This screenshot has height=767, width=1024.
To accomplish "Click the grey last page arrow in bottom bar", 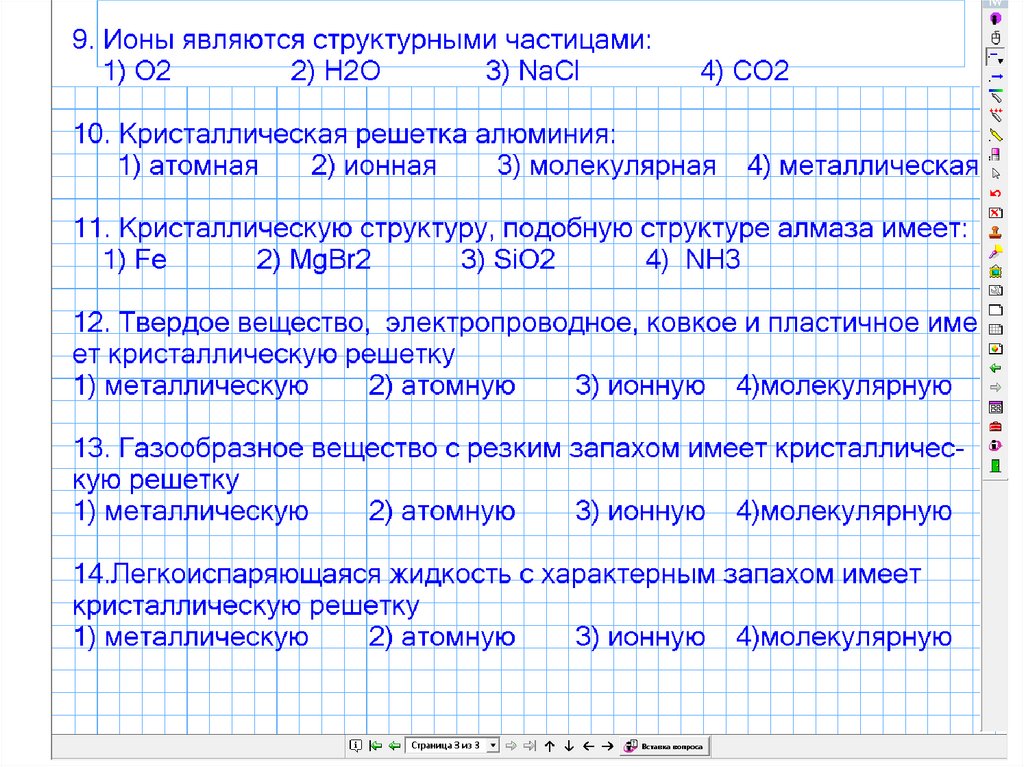I will pos(530,745).
